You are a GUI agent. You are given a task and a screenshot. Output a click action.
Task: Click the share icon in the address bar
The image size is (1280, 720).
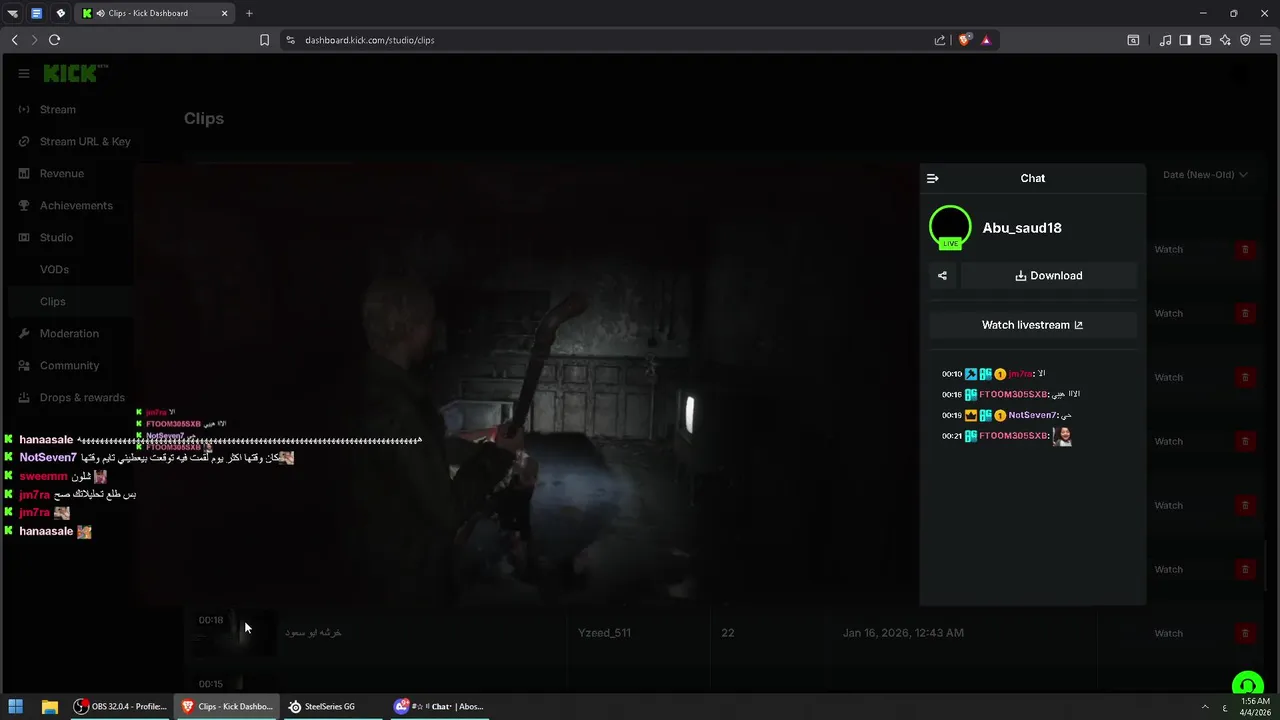(x=940, y=40)
